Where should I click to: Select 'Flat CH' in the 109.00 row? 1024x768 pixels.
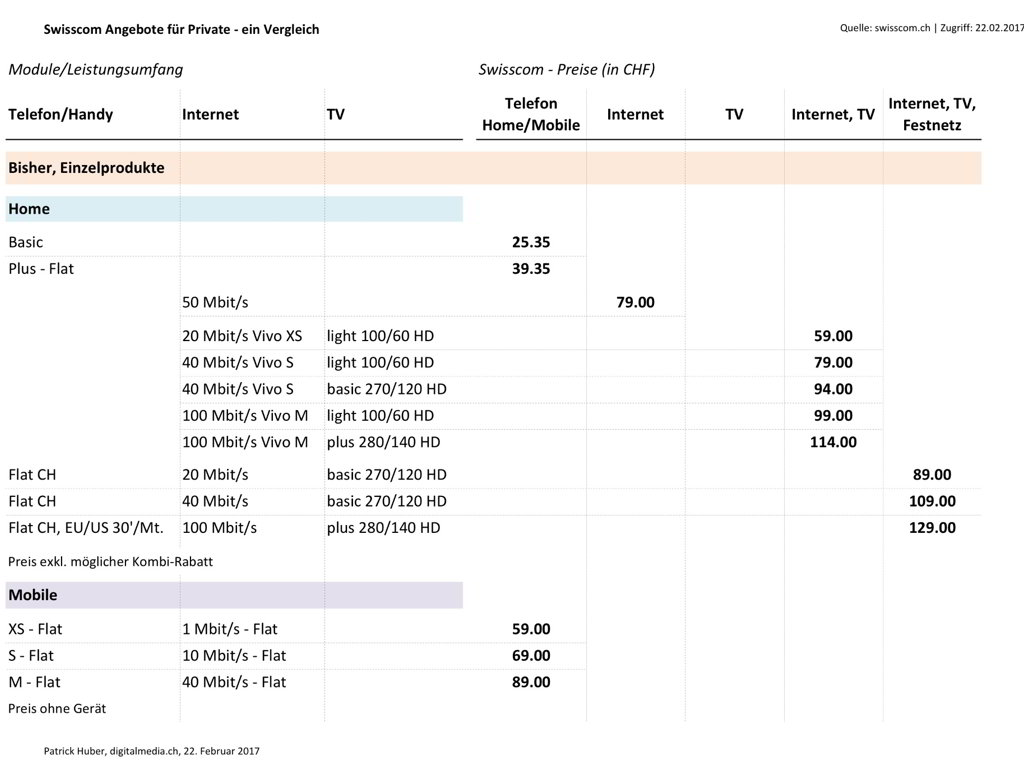pos(32,502)
